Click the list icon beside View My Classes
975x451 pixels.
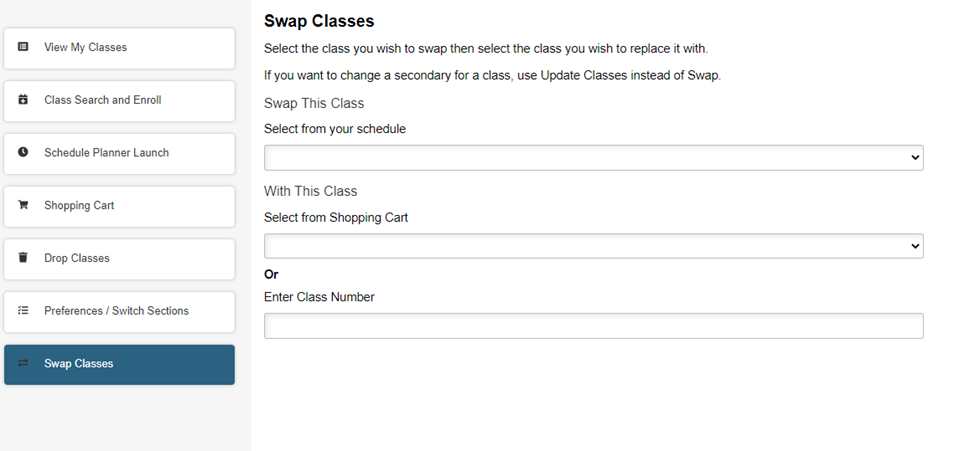pyautogui.click(x=23, y=47)
